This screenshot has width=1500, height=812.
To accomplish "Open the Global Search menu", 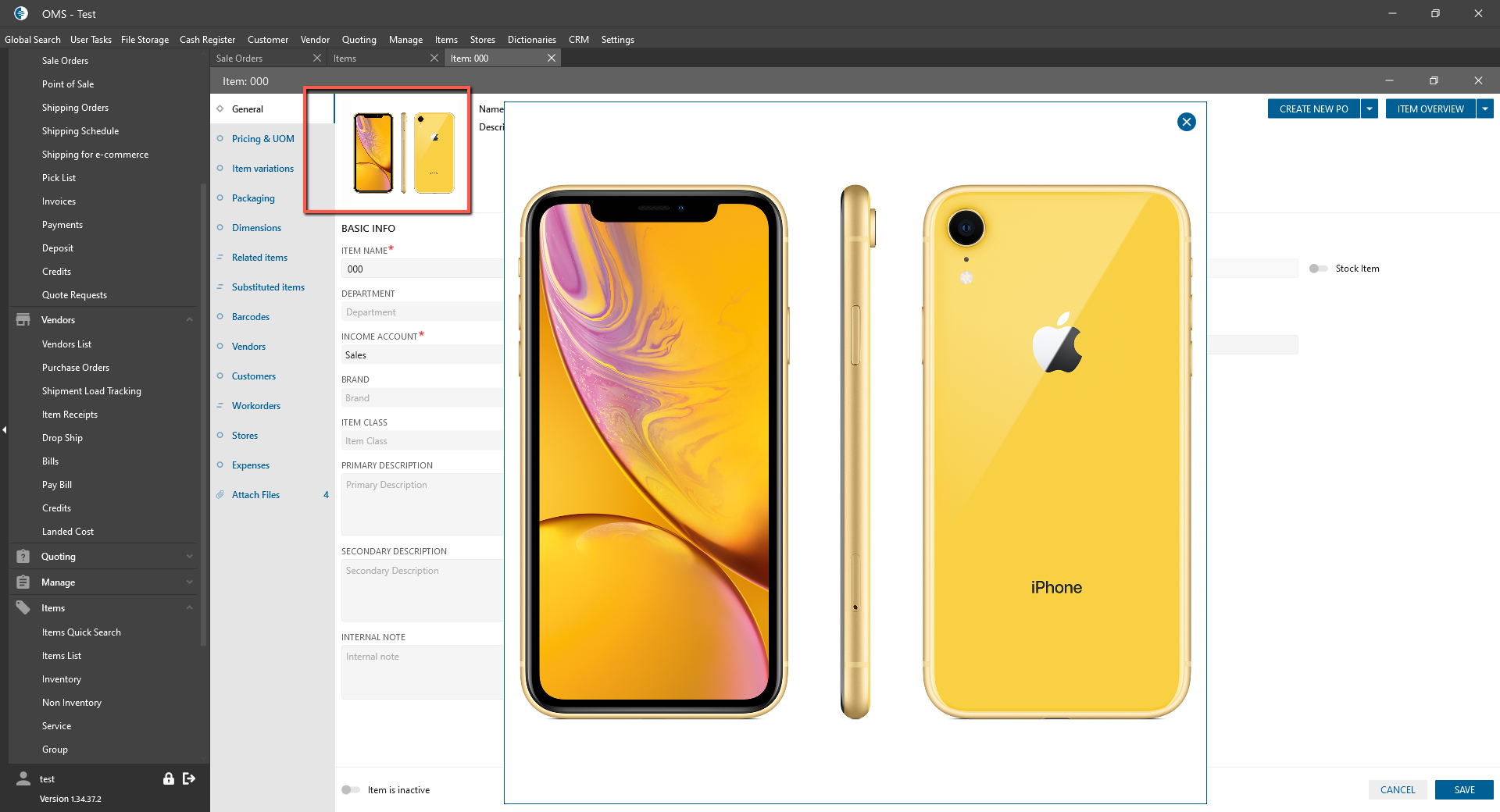I will pyautogui.click(x=33, y=39).
